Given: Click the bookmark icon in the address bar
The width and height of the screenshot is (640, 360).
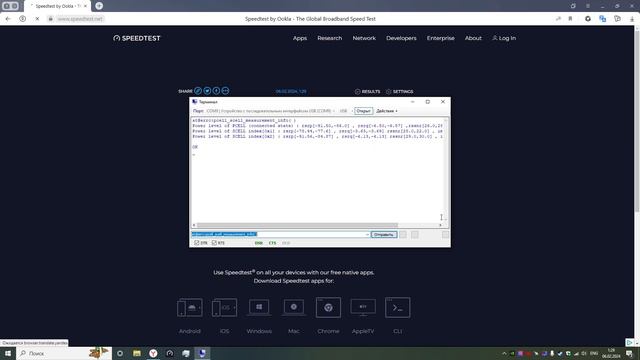Looking at the screenshot, I should coord(570,19).
